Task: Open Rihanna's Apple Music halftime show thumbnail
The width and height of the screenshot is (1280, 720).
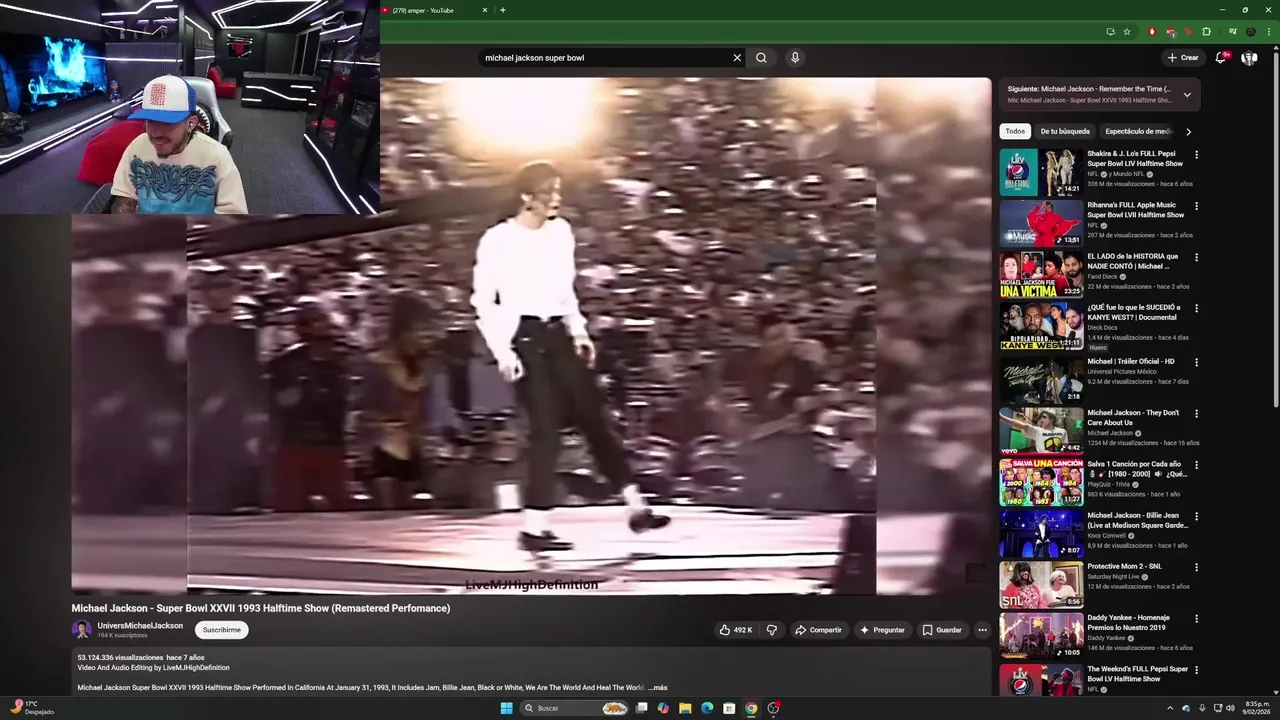Action: 1041,223
